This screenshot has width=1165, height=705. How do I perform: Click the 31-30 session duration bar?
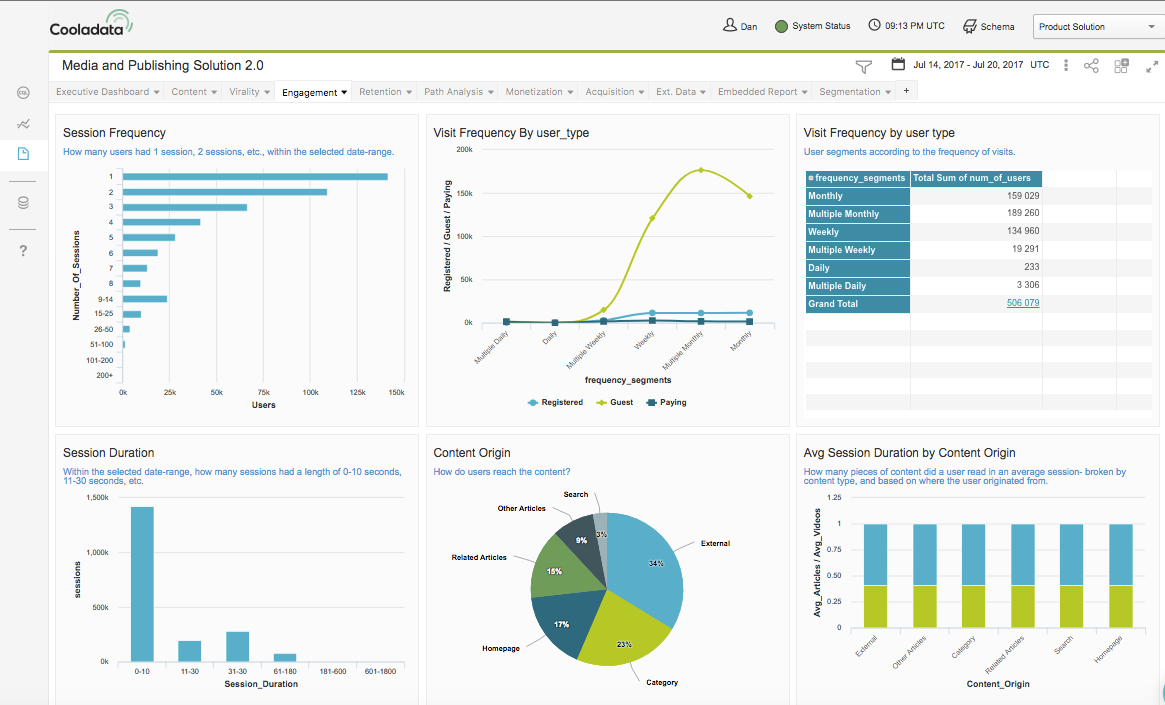[x=237, y=646]
